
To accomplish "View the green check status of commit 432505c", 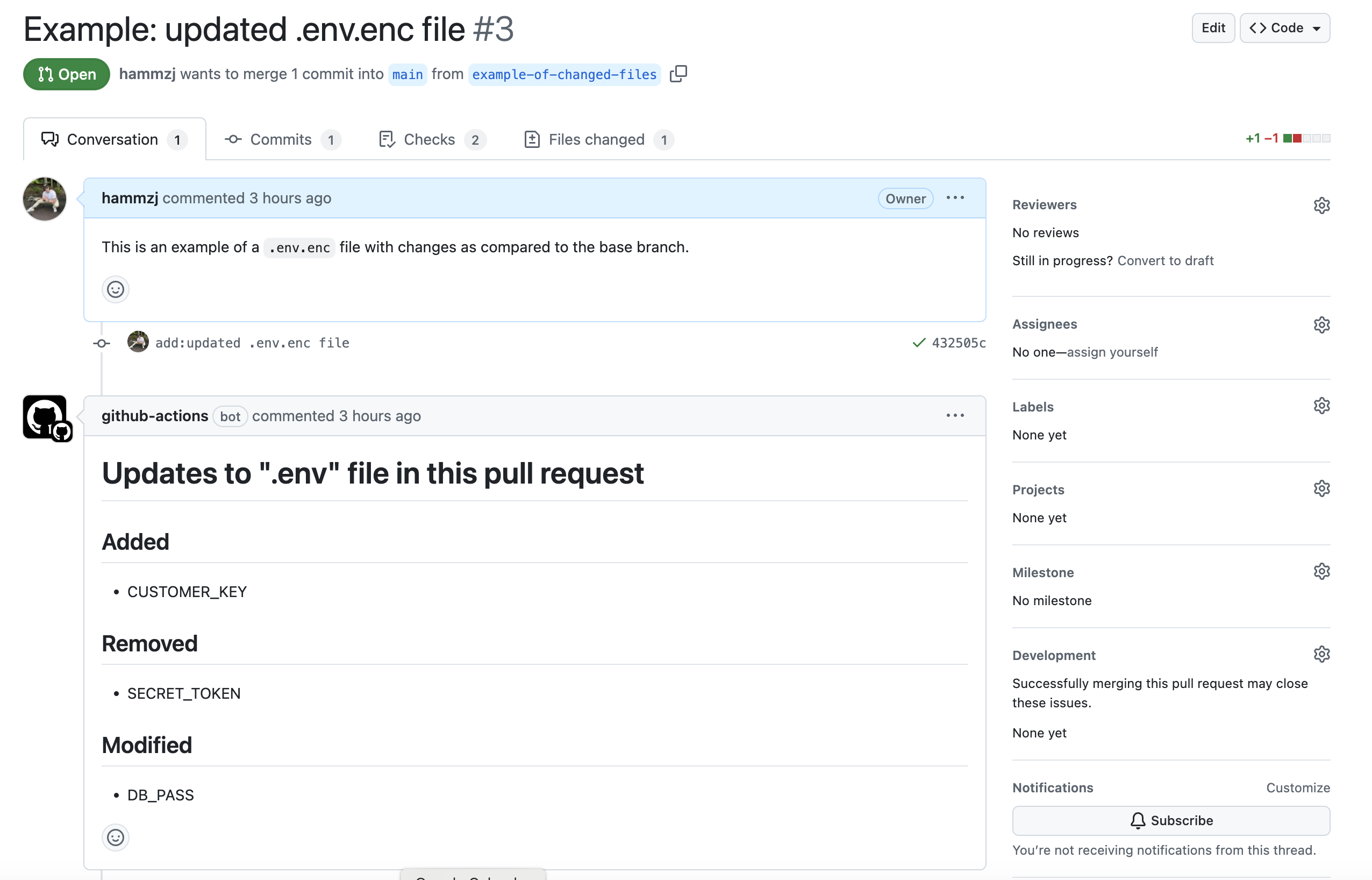I will coord(919,342).
